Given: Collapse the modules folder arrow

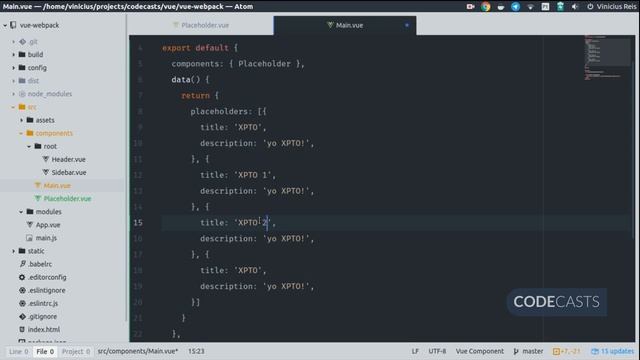Looking at the screenshot, I should (x=21, y=212).
